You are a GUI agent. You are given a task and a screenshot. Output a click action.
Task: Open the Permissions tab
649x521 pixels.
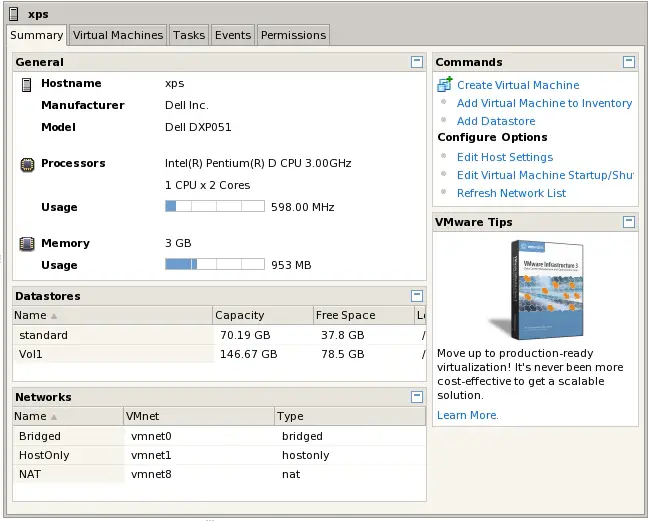click(x=293, y=35)
